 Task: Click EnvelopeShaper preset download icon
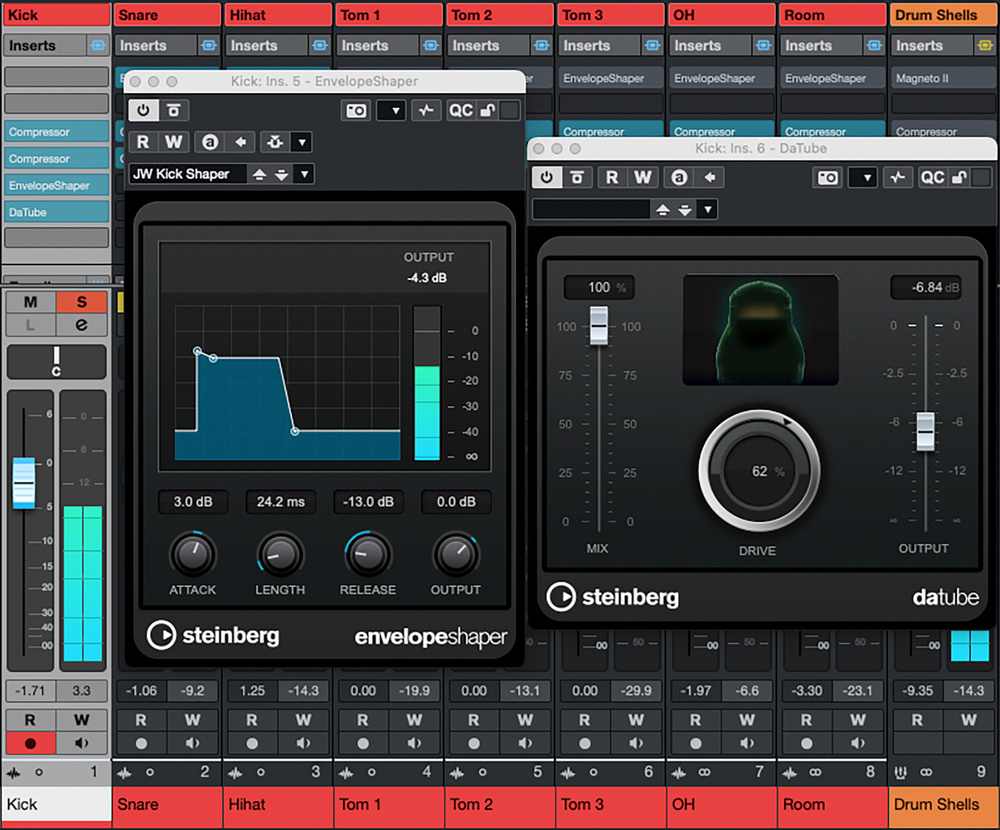pos(276,142)
